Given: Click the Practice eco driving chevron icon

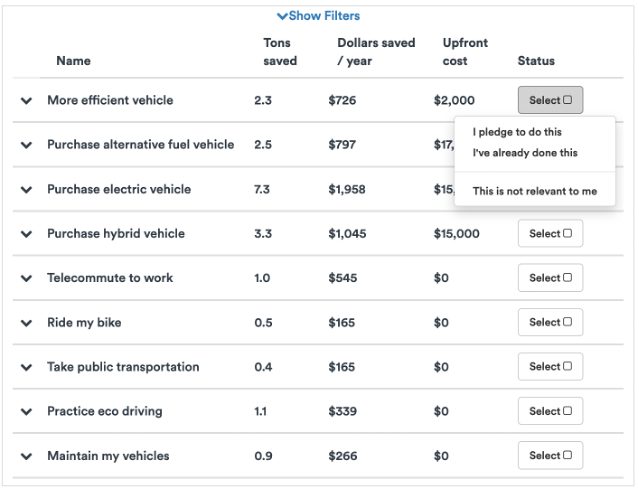Looking at the screenshot, I should pyautogui.click(x=26, y=411).
